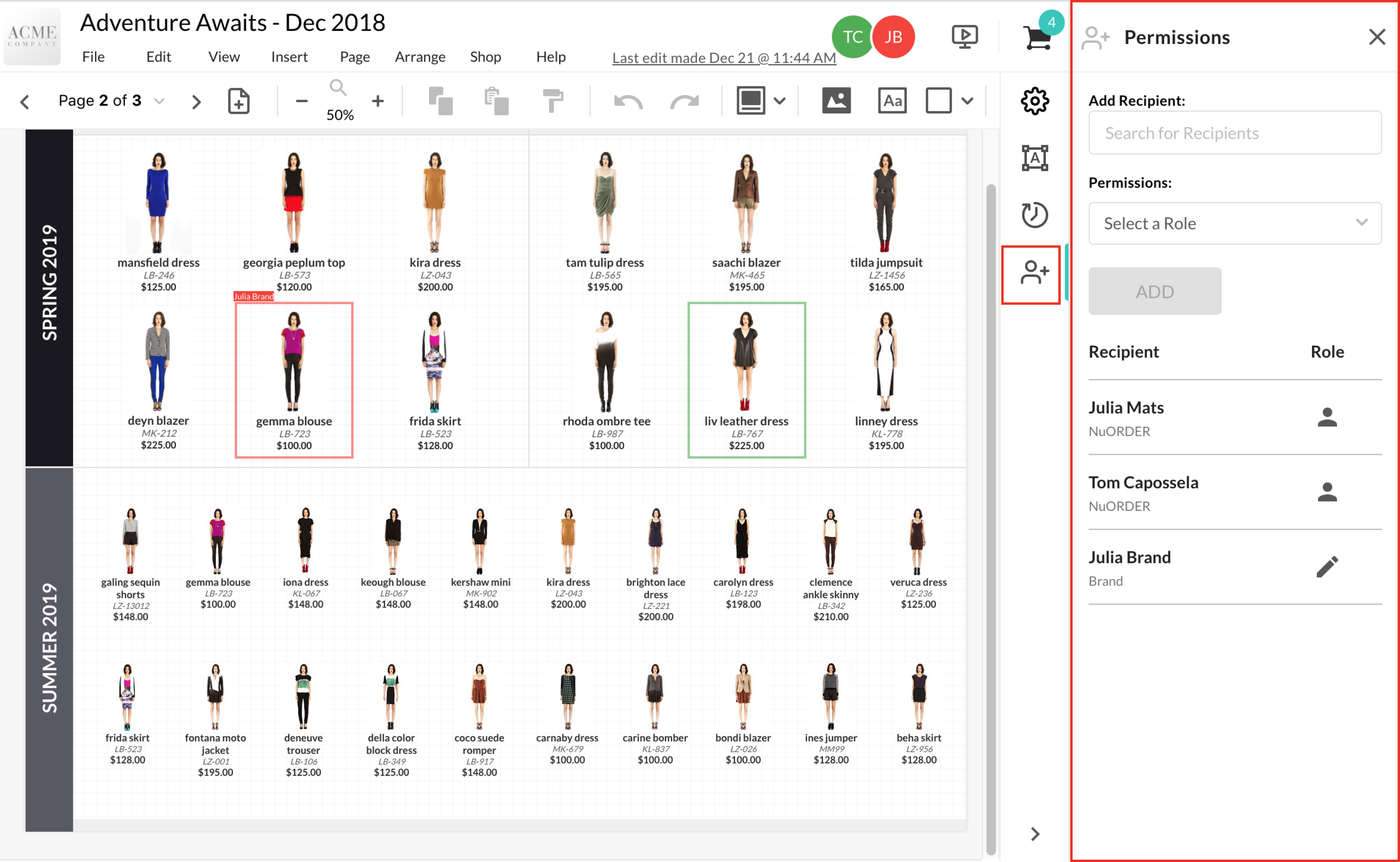Select the coco suede romper product
The height and width of the screenshot is (862, 1400).
coord(479,720)
